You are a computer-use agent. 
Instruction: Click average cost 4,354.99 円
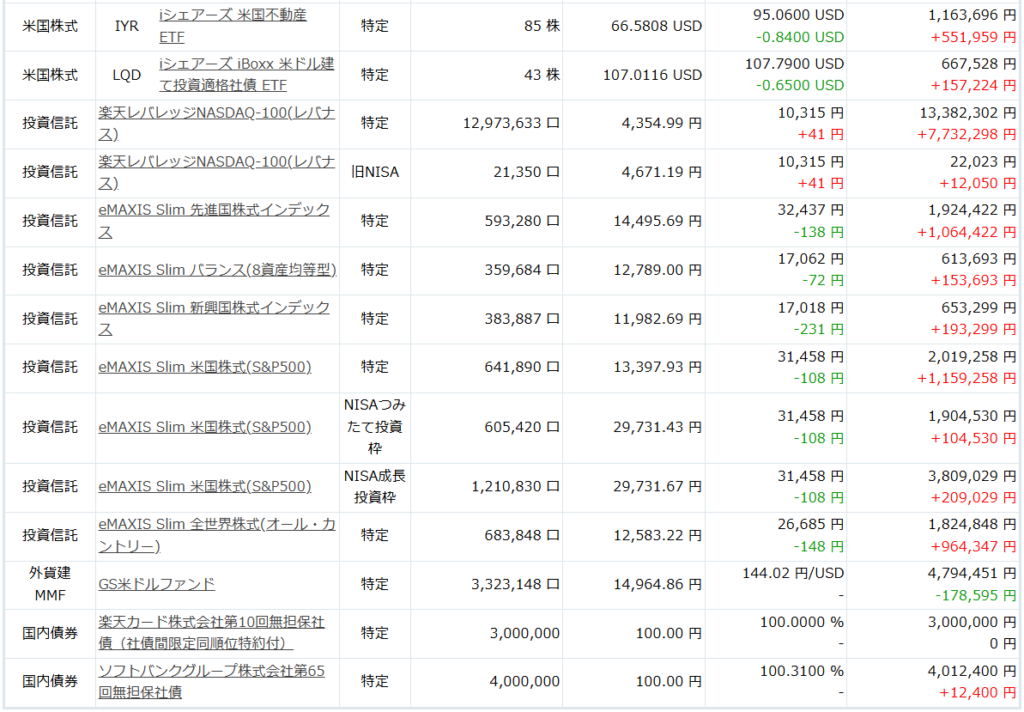[x=662, y=123]
